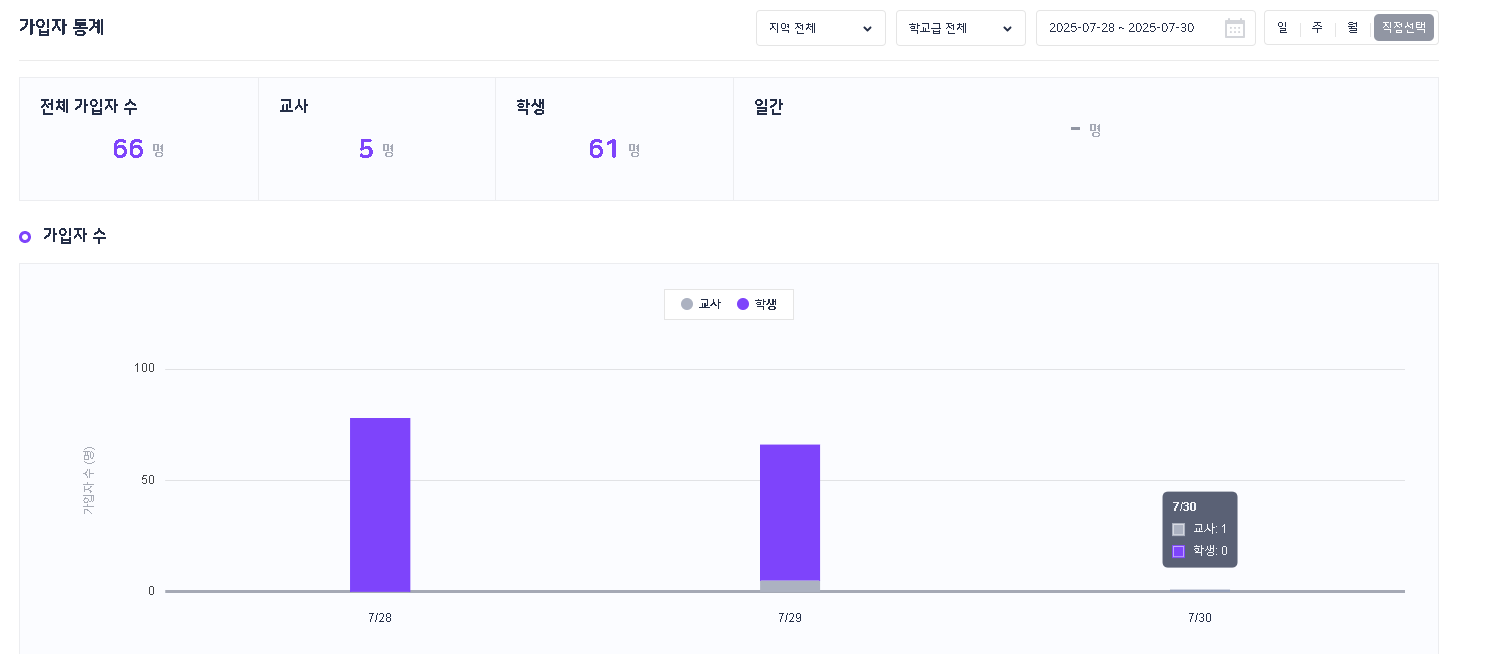Click the gray 교사 segment of 7/29 bar

(790, 586)
